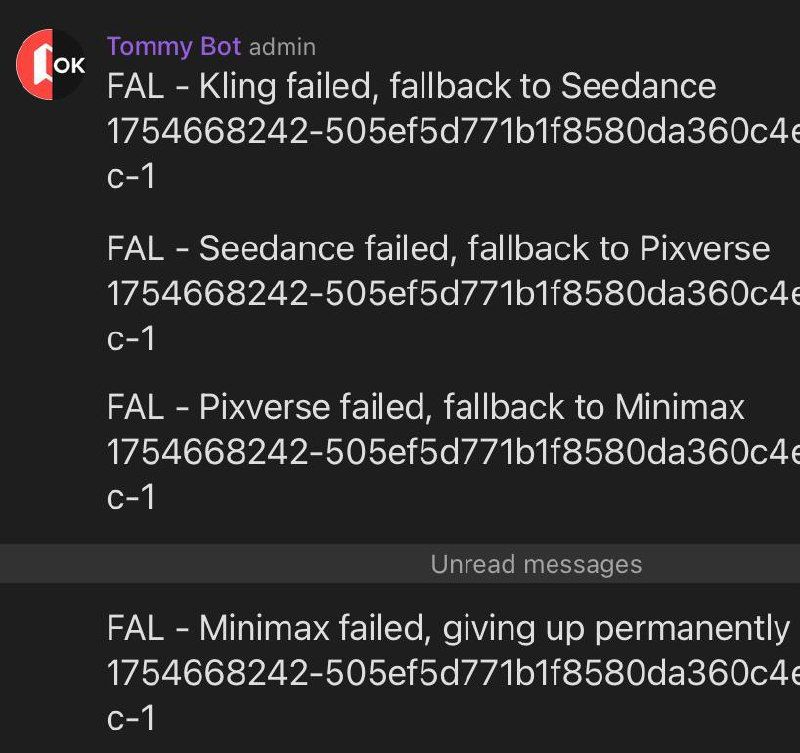Click ID line under Seedance failed message
The width and height of the screenshot is (800, 753).
click(x=452, y=294)
